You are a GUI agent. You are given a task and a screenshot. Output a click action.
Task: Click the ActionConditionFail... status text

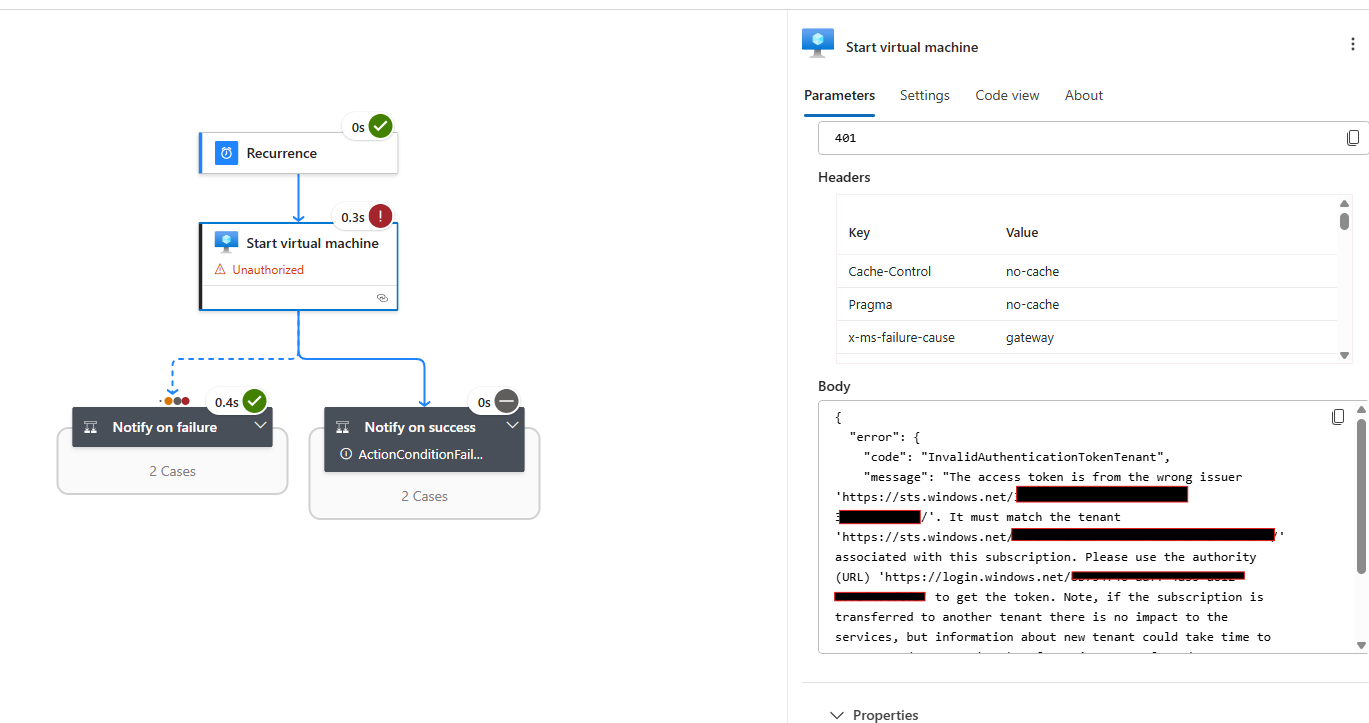tap(420, 454)
